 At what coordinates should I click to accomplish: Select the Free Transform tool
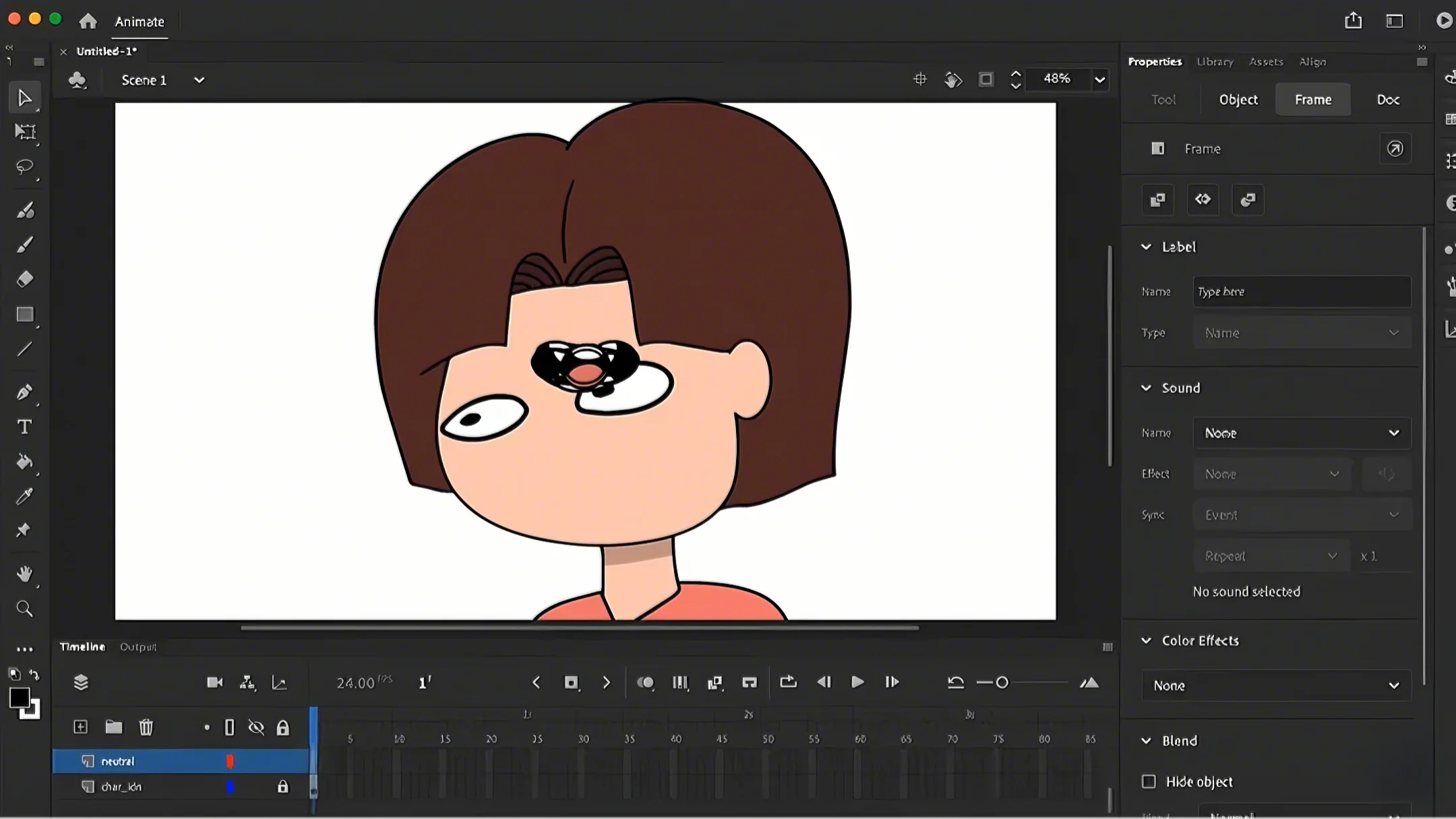click(25, 132)
